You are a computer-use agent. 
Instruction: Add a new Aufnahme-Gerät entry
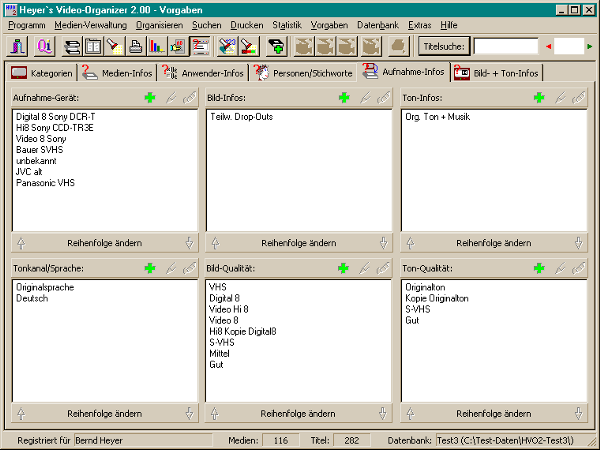[150, 97]
